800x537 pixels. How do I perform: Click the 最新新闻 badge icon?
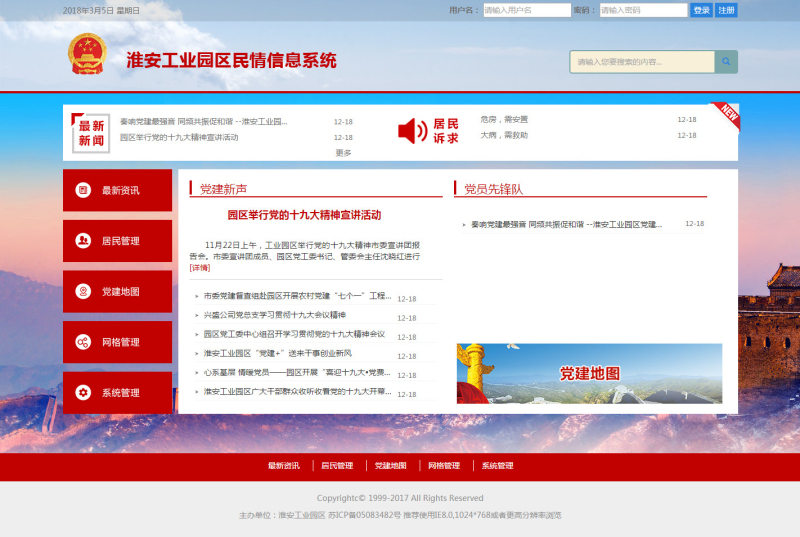(91, 133)
